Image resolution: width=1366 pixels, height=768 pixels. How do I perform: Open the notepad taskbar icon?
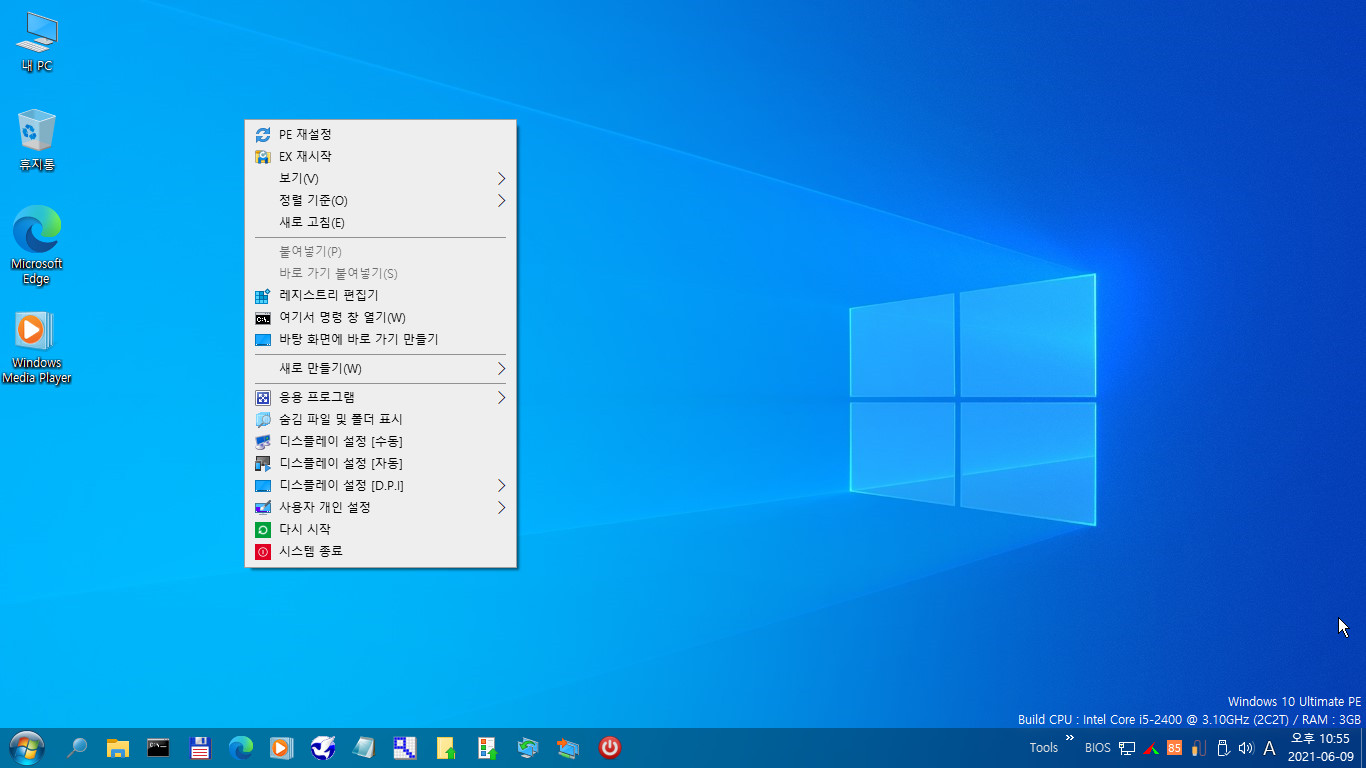(363, 747)
